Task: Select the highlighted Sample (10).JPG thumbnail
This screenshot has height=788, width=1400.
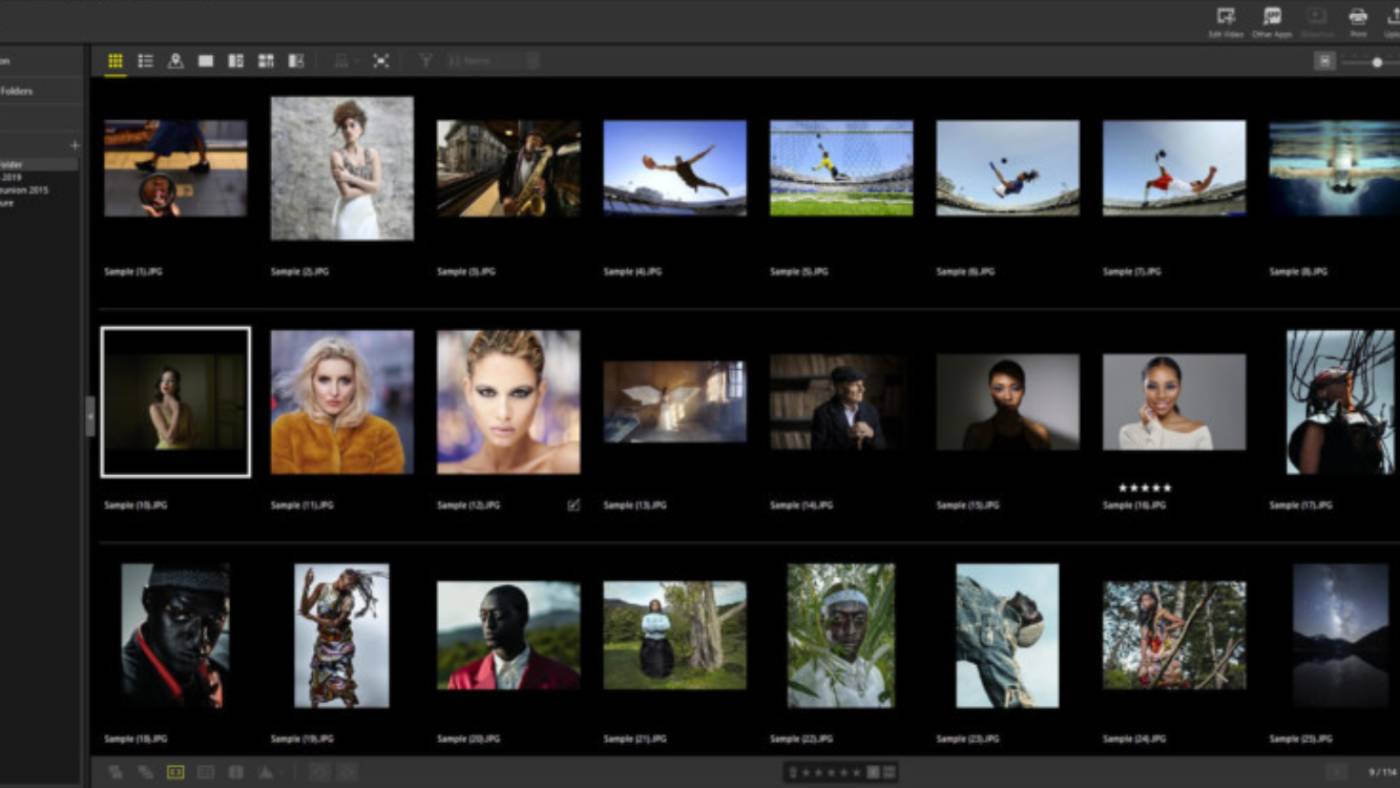Action: pos(175,402)
